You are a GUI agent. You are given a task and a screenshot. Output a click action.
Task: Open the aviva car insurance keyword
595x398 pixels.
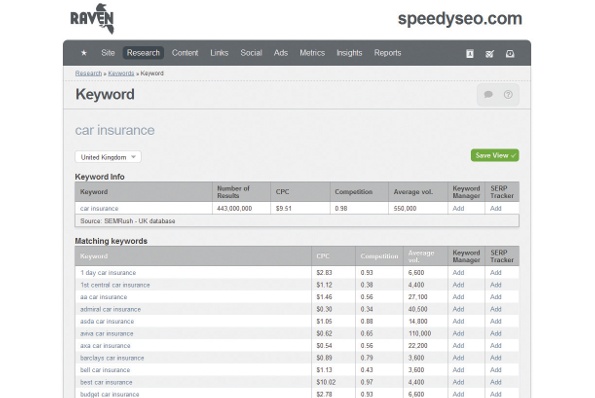pyautogui.click(x=107, y=334)
